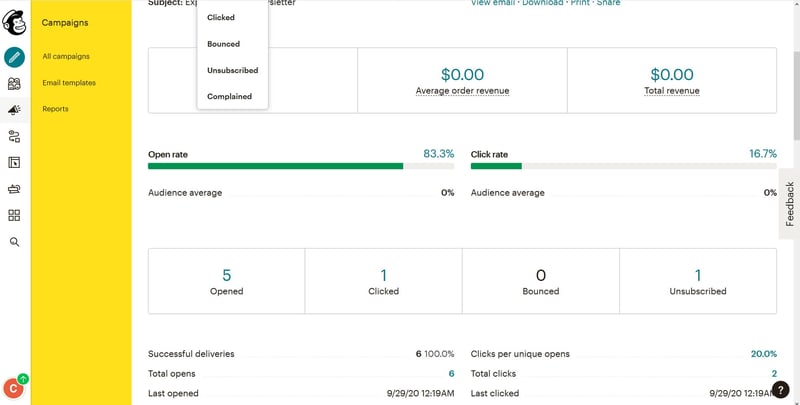Open the Automations icon in sidebar
This screenshot has width=800, height=405.
pos(15,136)
